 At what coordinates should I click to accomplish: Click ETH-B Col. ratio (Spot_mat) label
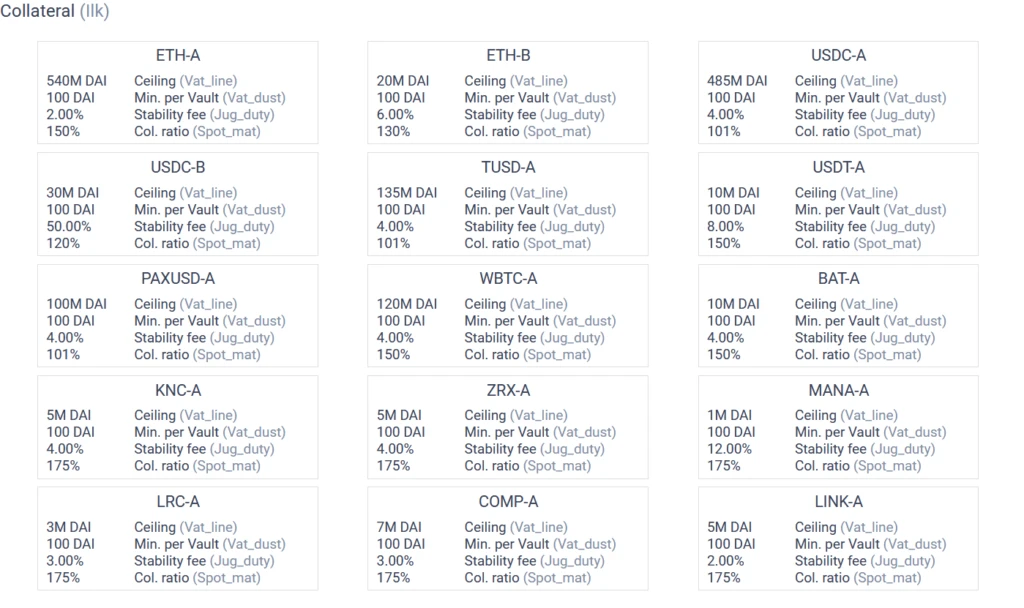[x=528, y=131]
